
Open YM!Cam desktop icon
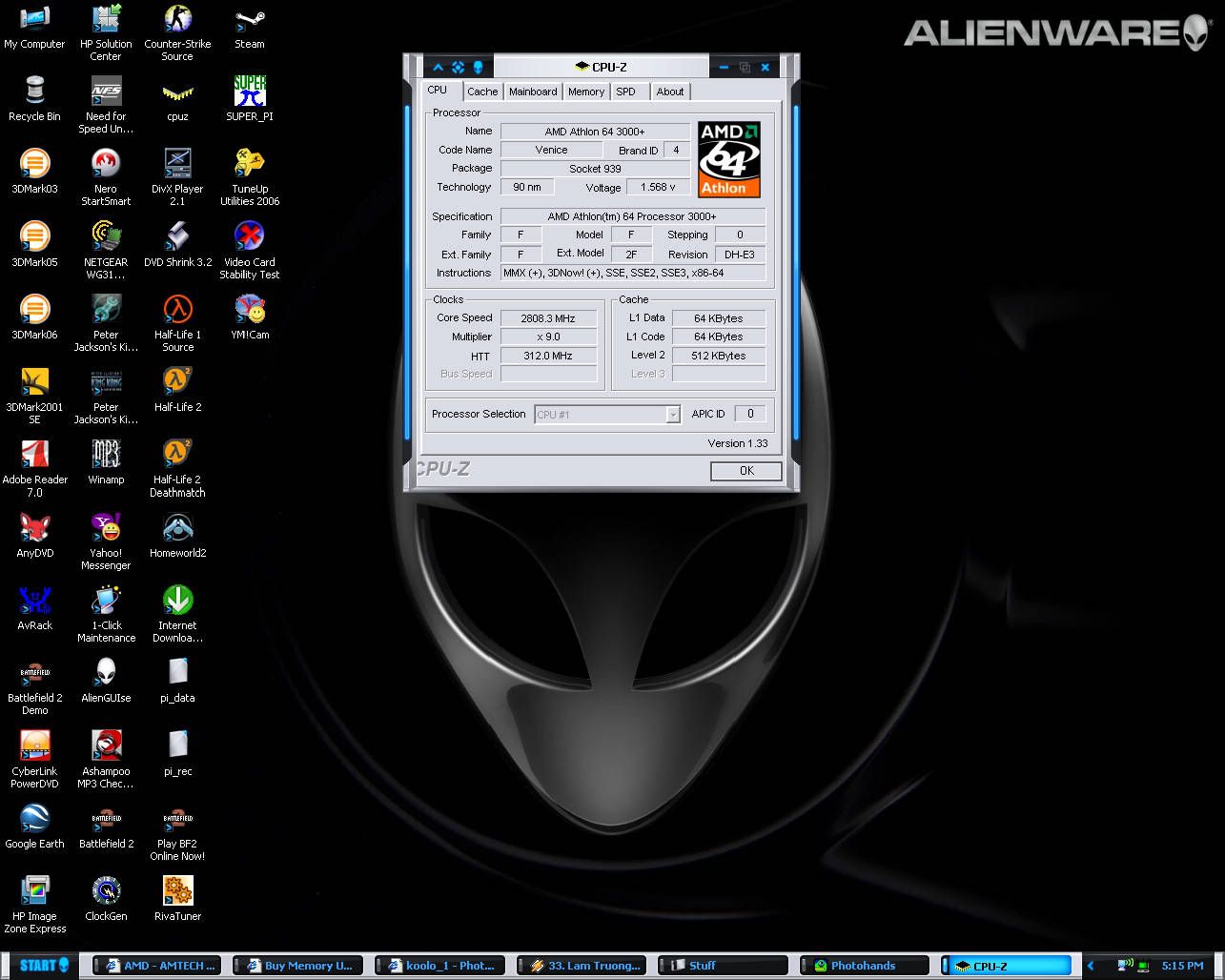[250, 317]
